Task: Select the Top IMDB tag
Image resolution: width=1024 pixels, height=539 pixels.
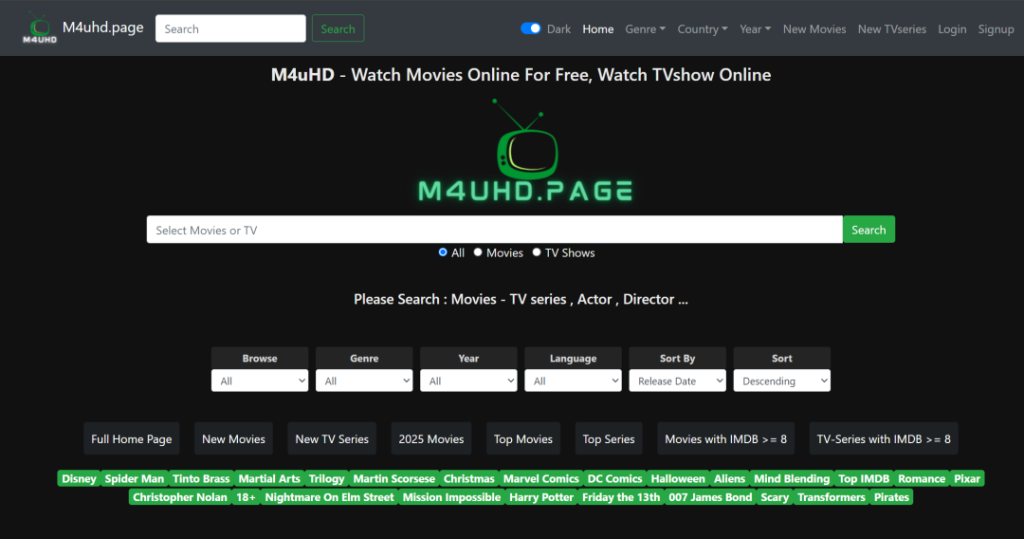Action: coord(863,479)
